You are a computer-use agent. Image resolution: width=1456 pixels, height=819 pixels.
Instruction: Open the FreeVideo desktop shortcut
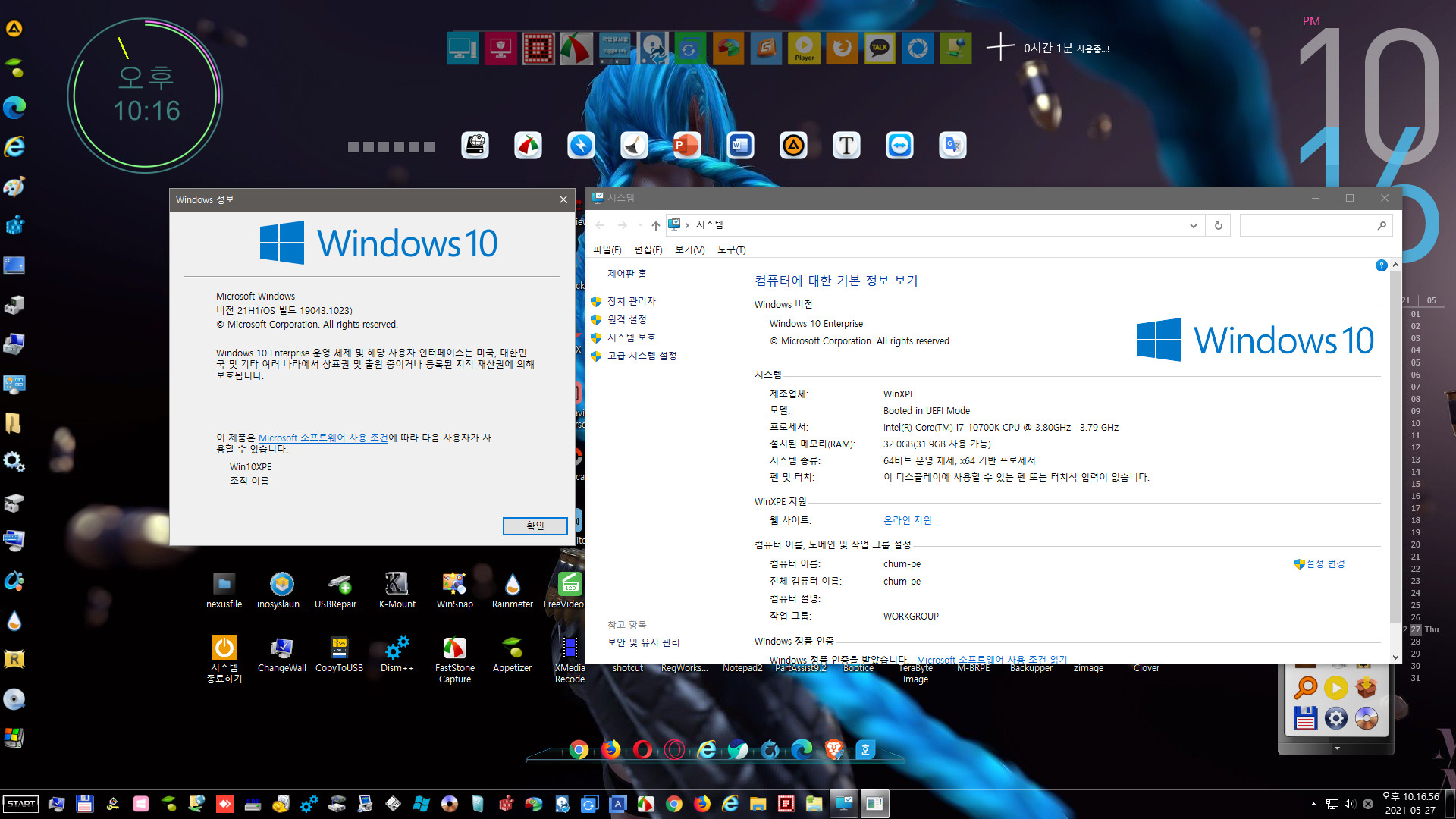point(566,591)
